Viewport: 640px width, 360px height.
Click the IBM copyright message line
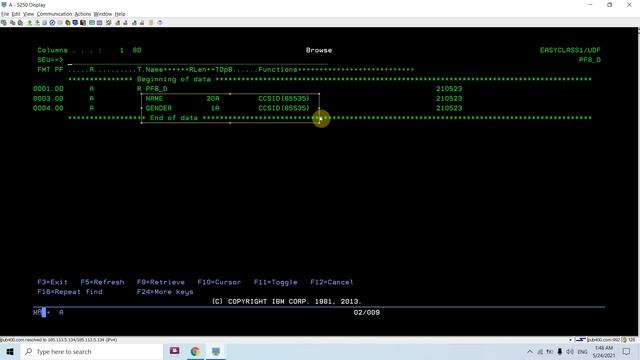coord(287,302)
